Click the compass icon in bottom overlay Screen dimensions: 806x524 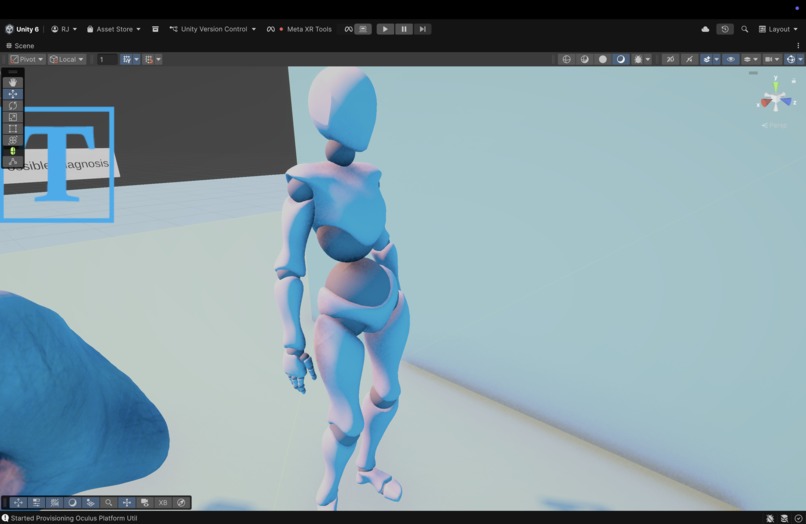coord(181,502)
